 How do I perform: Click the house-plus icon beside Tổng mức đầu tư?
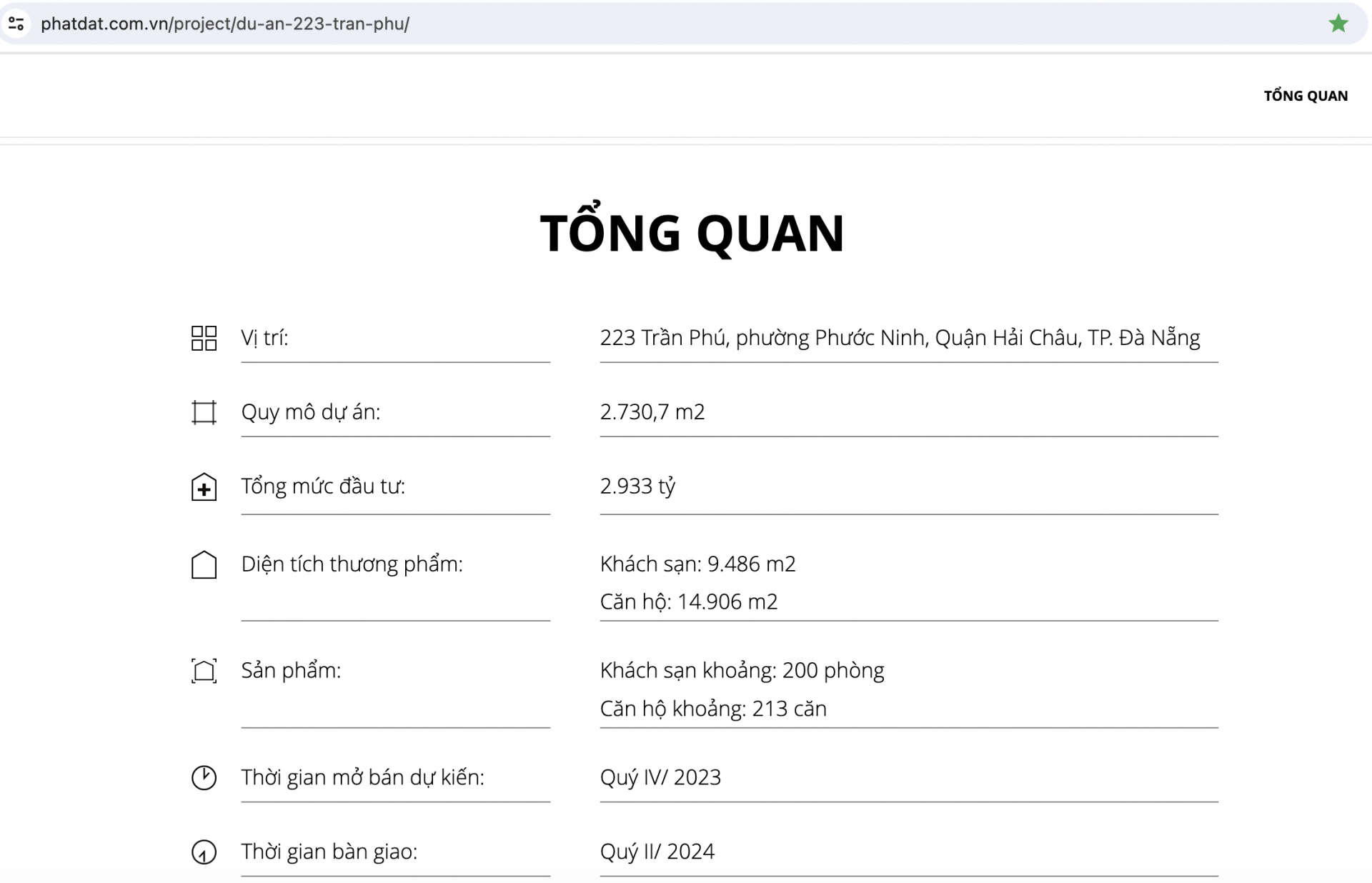204,487
